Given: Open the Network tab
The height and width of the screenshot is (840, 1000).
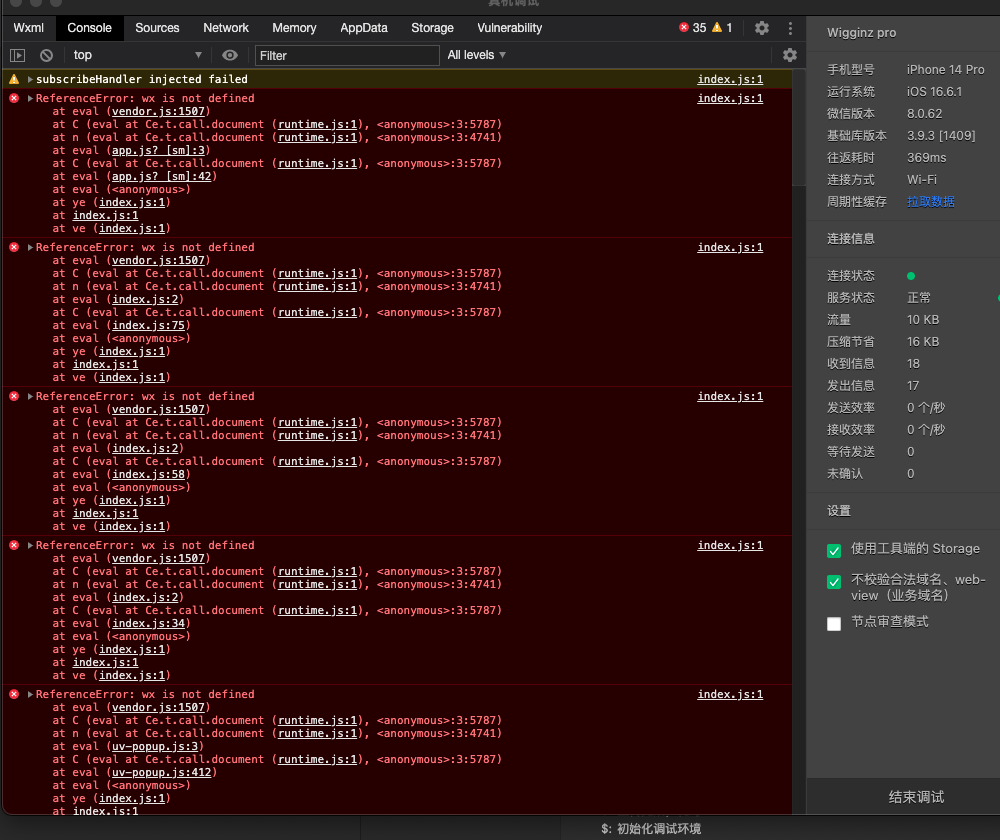Looking at the screenshot, I should [x=226, y=28].
